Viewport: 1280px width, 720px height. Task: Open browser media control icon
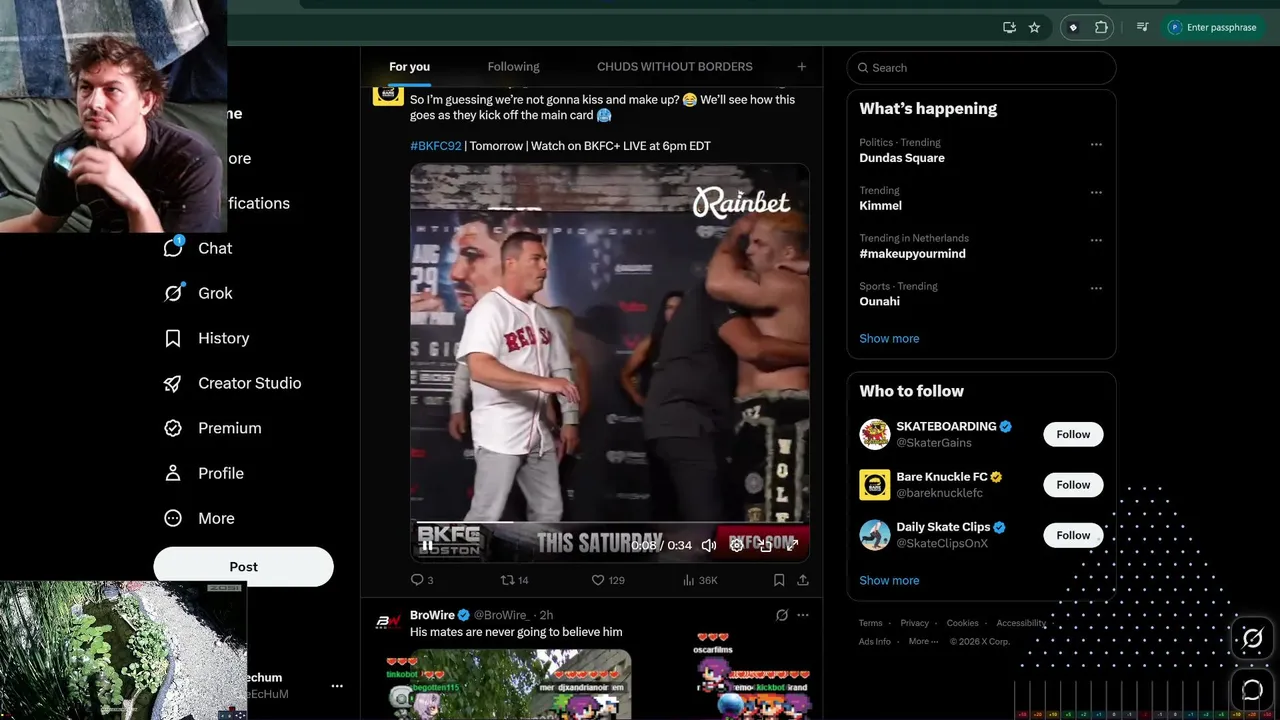coord(1143,28)
